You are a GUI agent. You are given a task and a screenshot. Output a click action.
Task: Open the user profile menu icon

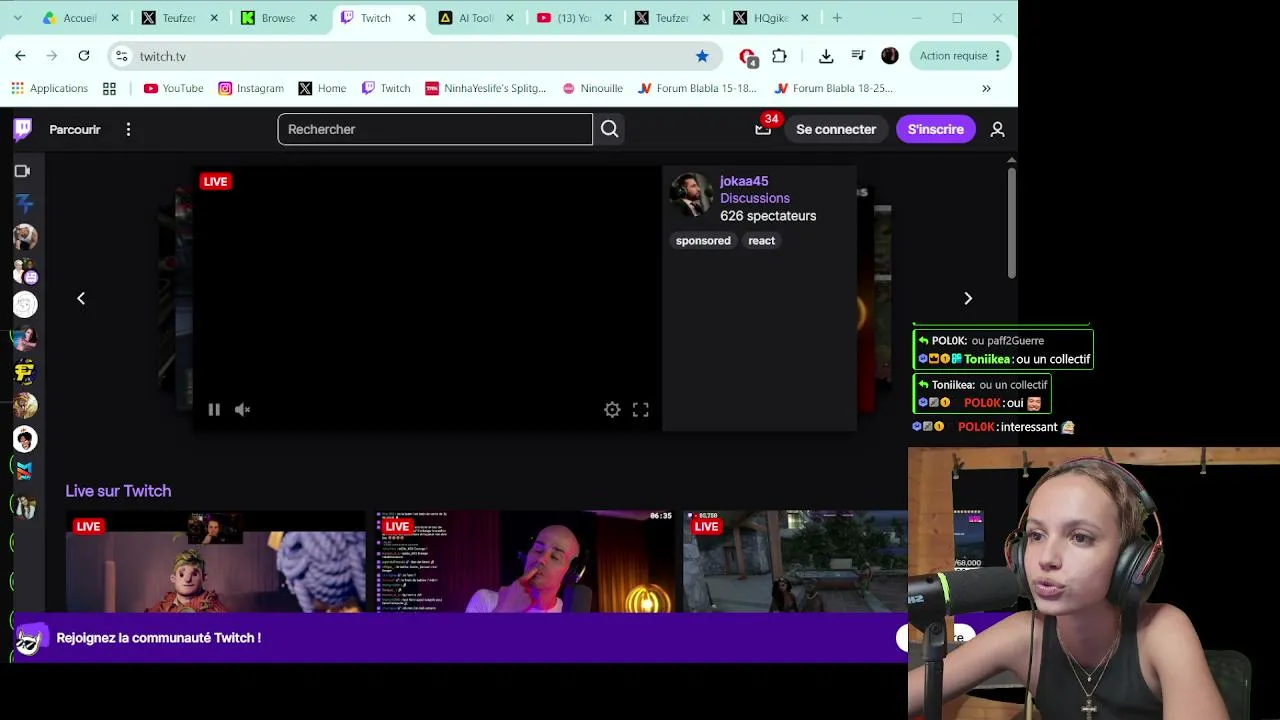tap(997, 129)
